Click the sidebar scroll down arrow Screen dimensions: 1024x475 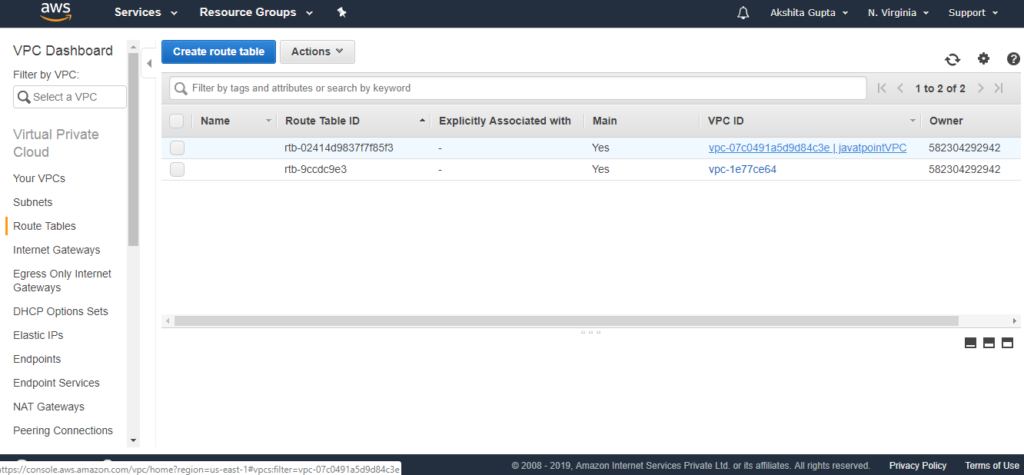coord(133,440)
